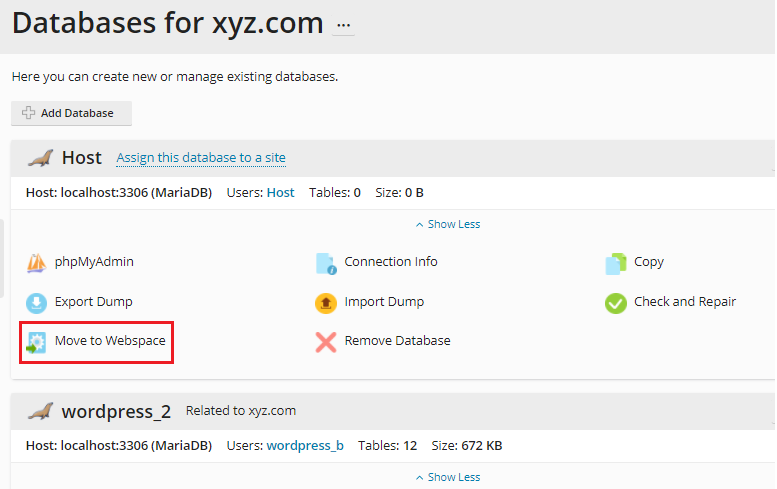This screenshot has width=777, height=489.
Task: Click the Move to Webspace label
Action: [110, 341]
